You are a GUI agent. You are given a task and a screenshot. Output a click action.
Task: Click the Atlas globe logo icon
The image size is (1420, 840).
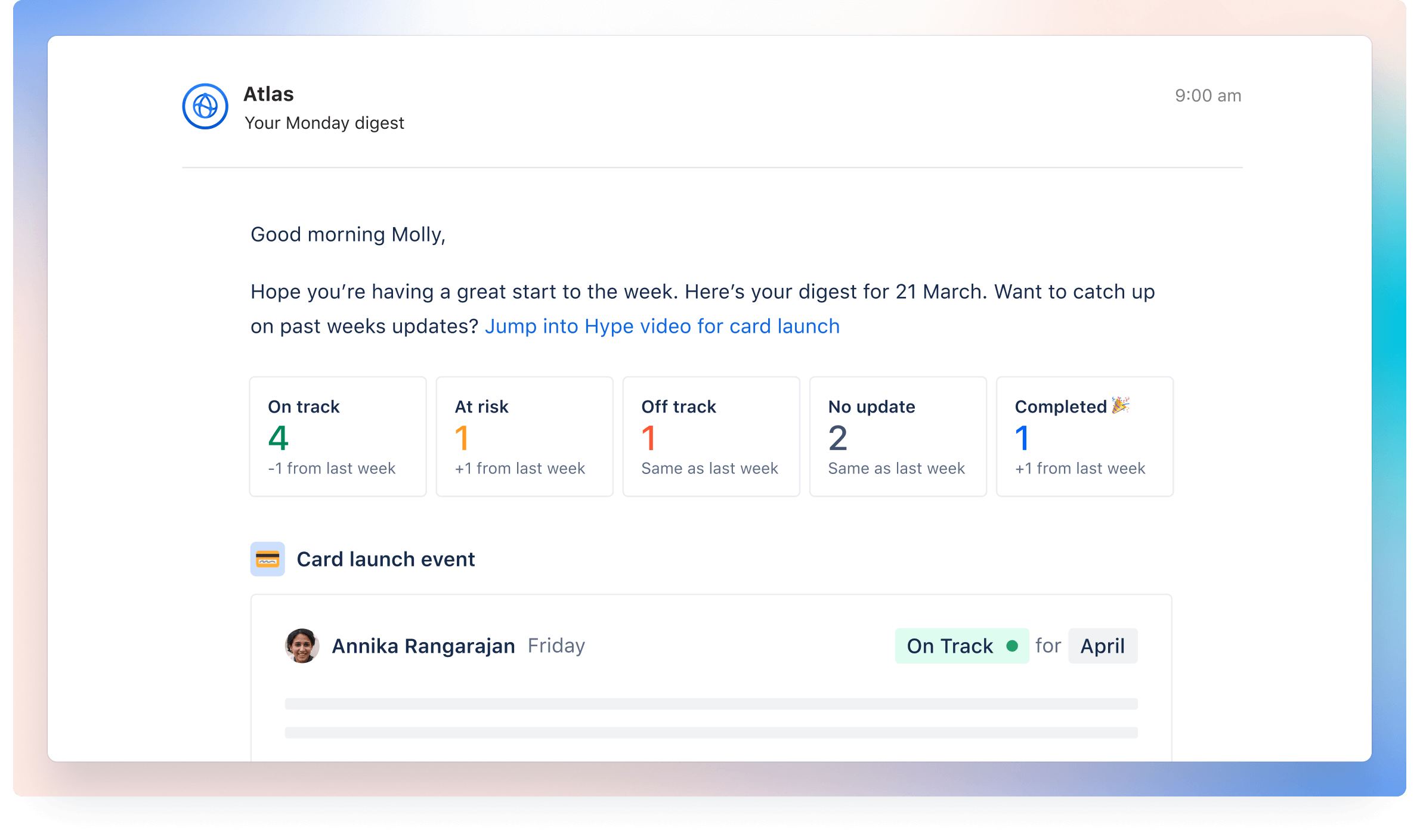tap(205, 106)
